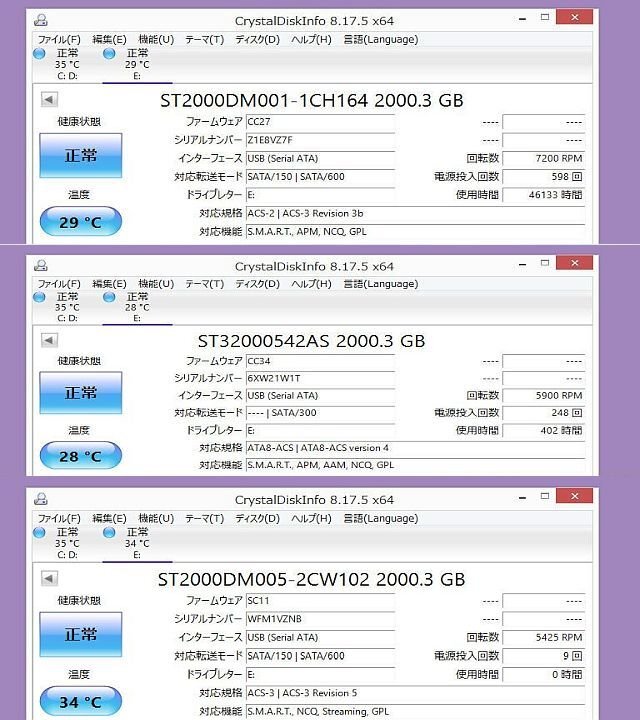Viewport: 640px width, 720px height.
Task: Click the 7200 RPM rotation value
Action: point(544,158)
